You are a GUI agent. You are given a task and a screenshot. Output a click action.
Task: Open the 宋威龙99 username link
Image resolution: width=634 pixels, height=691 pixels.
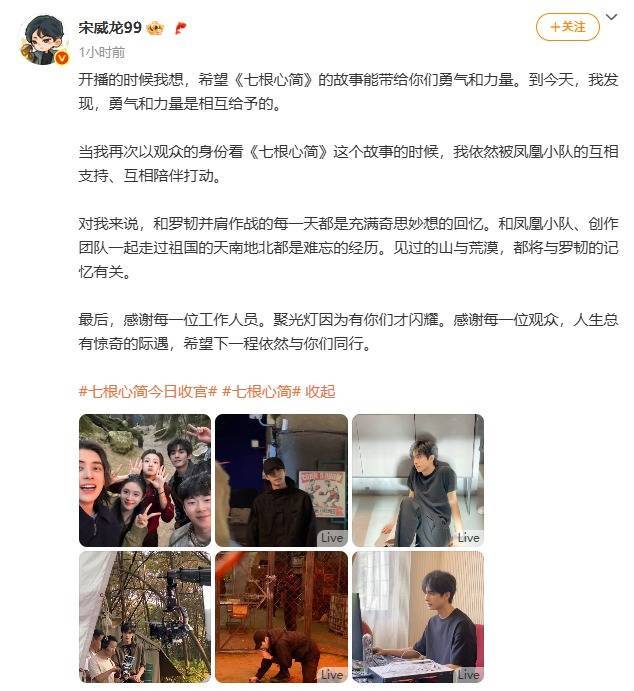[110, 28]
